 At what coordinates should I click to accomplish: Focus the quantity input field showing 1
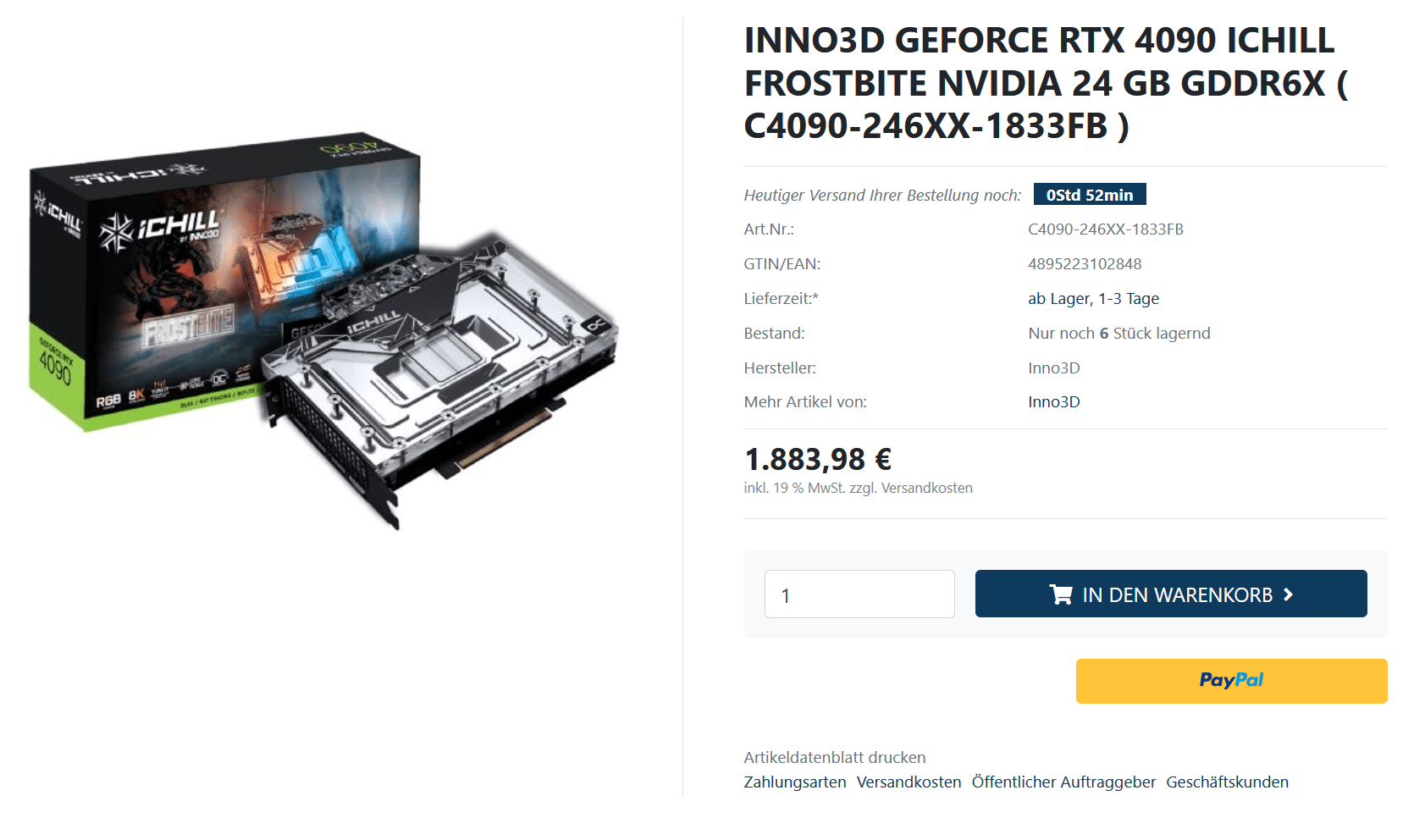click(x=859, y=594)
